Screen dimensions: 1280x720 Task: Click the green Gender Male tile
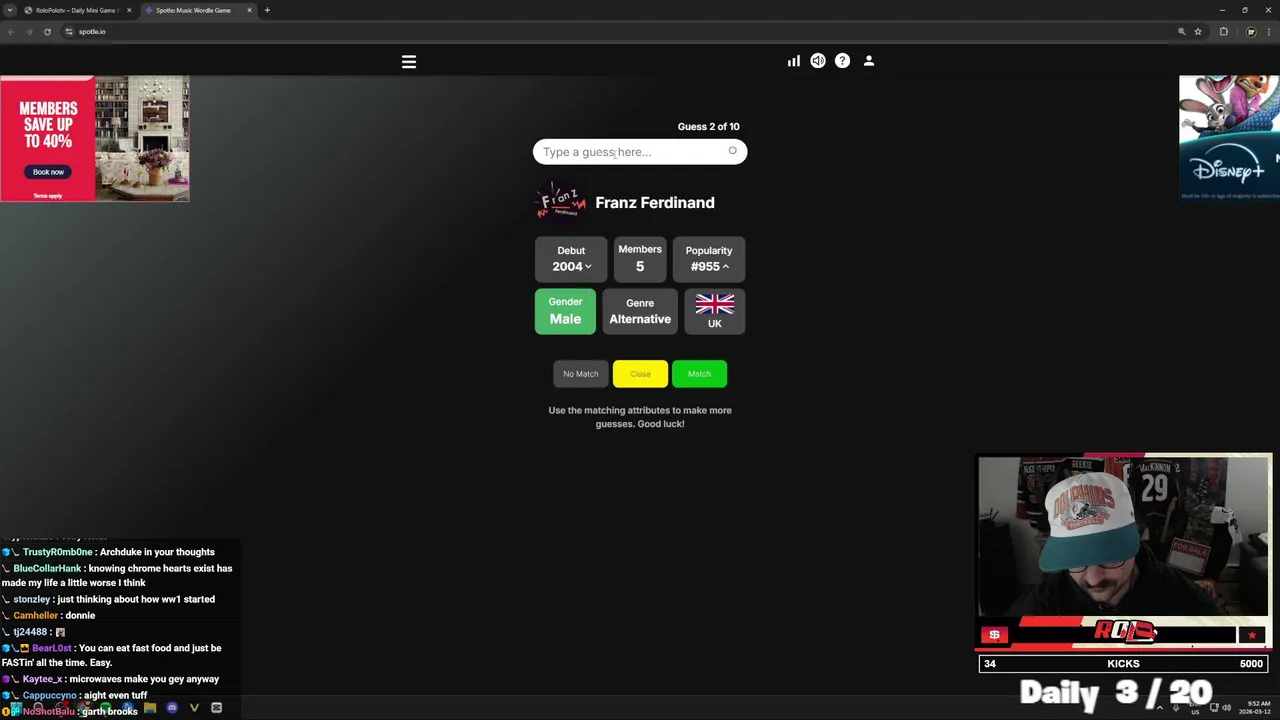click(565, 311)
